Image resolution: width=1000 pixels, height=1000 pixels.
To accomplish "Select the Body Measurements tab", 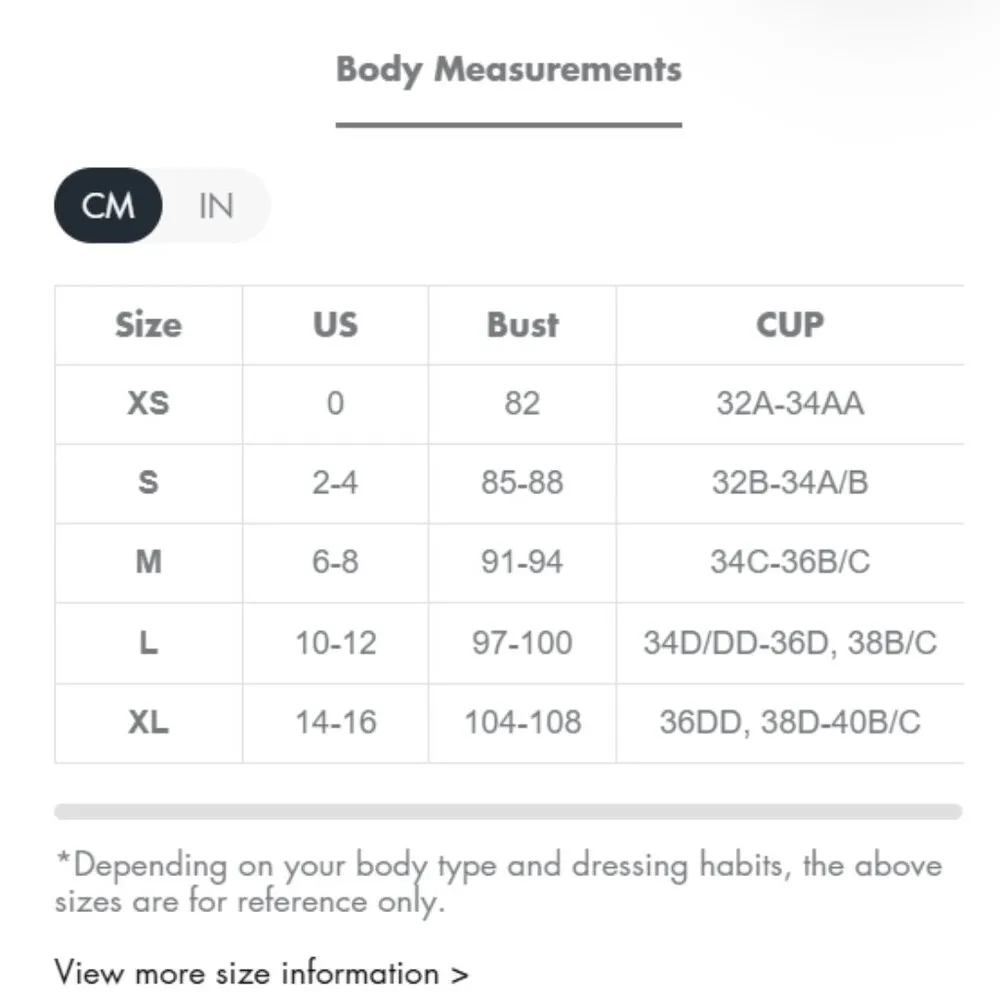I will (508, 70).
